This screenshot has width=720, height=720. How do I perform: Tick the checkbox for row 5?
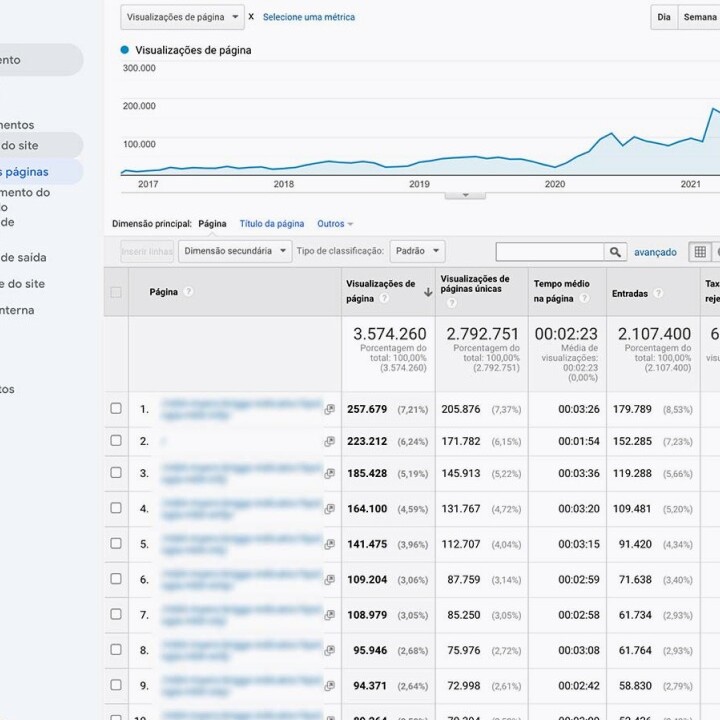coord(116,543)
